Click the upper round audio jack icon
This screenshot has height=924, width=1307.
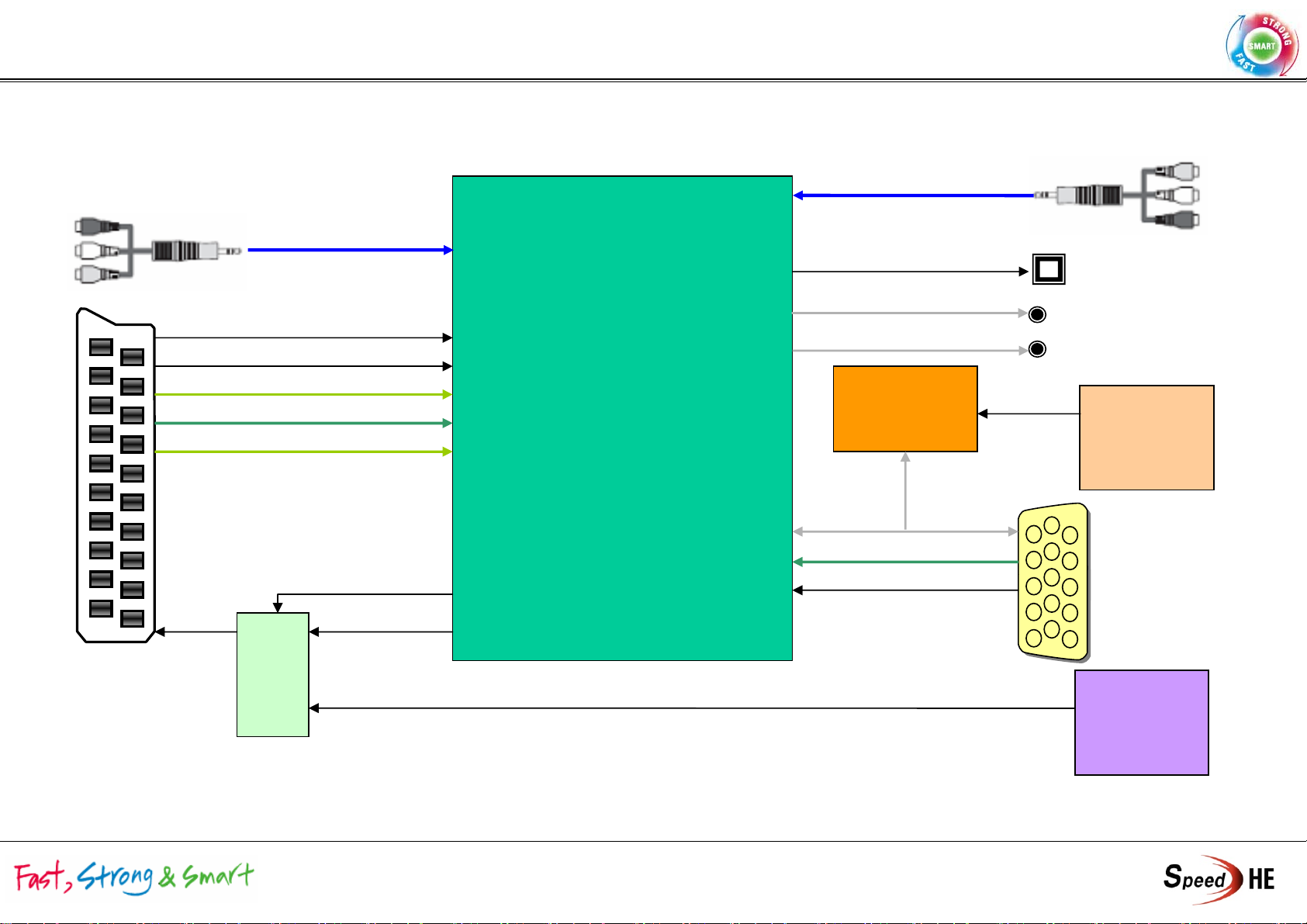coord(1037,314)
